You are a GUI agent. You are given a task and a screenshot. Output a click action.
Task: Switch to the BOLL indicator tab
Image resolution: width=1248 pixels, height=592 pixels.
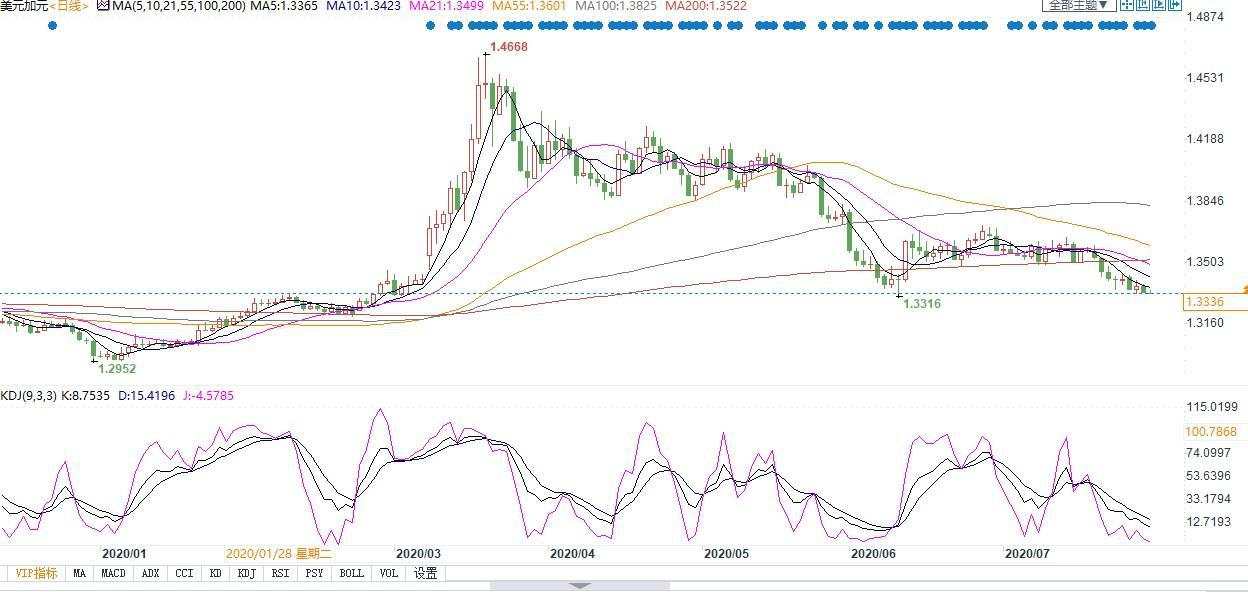(x=351, y=573)
